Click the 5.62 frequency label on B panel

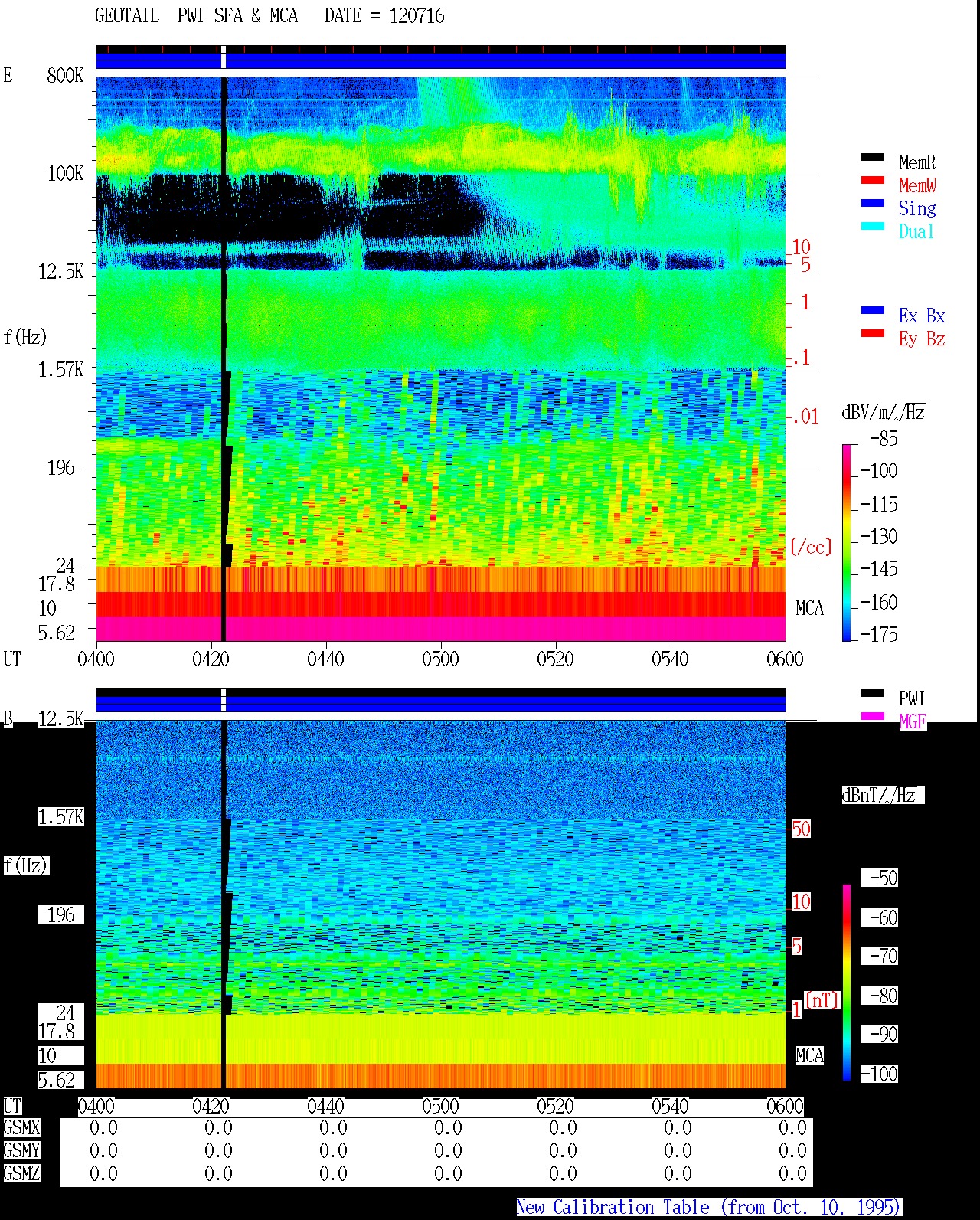pyautogui.click(x=57, y=1081)
